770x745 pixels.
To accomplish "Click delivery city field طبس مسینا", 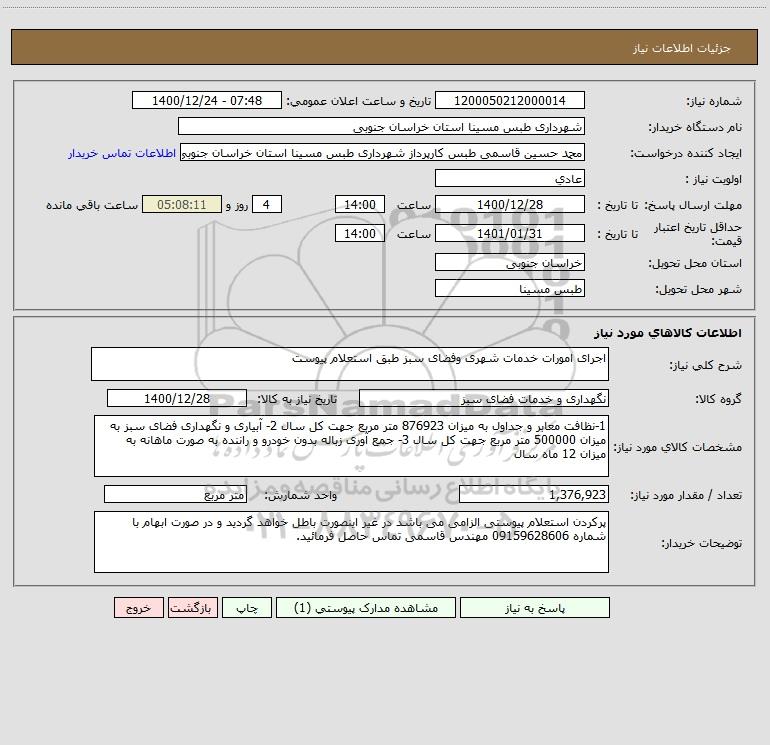I will pyautogui.click(x=510, y=288).
